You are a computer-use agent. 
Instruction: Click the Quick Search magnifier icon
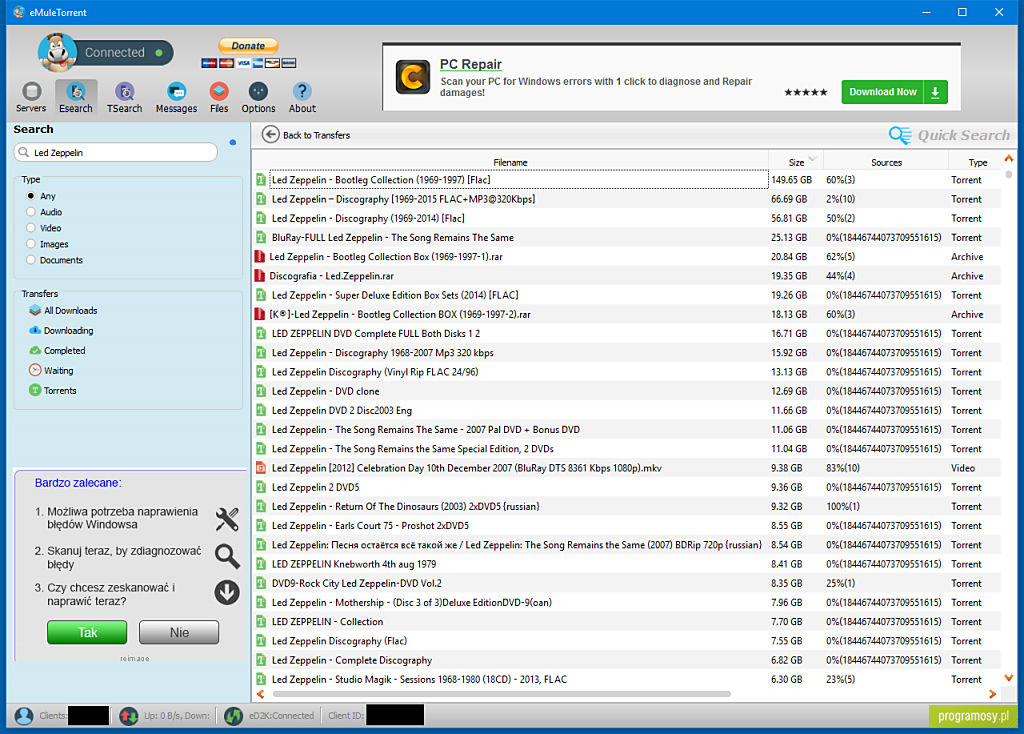coord(899,135)
